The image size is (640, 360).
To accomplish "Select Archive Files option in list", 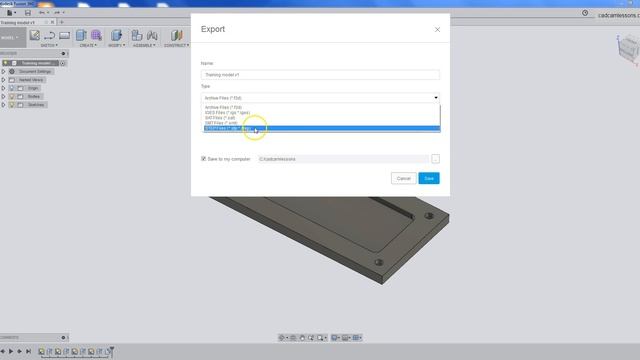I will tap(322, 107).
